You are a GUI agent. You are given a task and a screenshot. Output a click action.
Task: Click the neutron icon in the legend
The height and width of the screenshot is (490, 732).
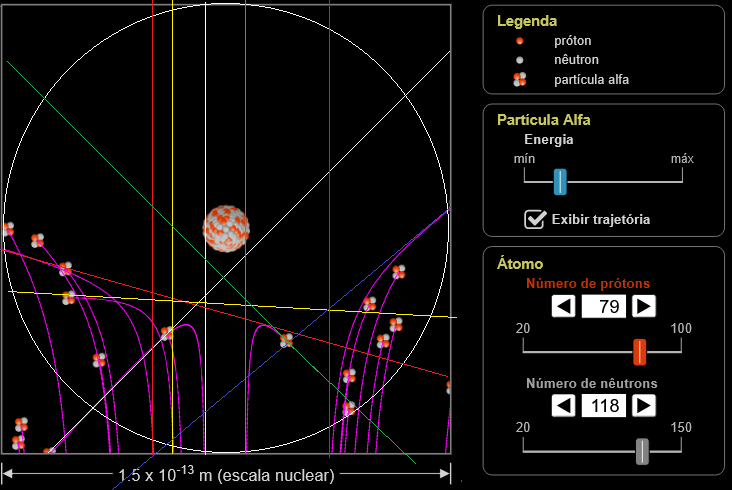click(519, 60)
